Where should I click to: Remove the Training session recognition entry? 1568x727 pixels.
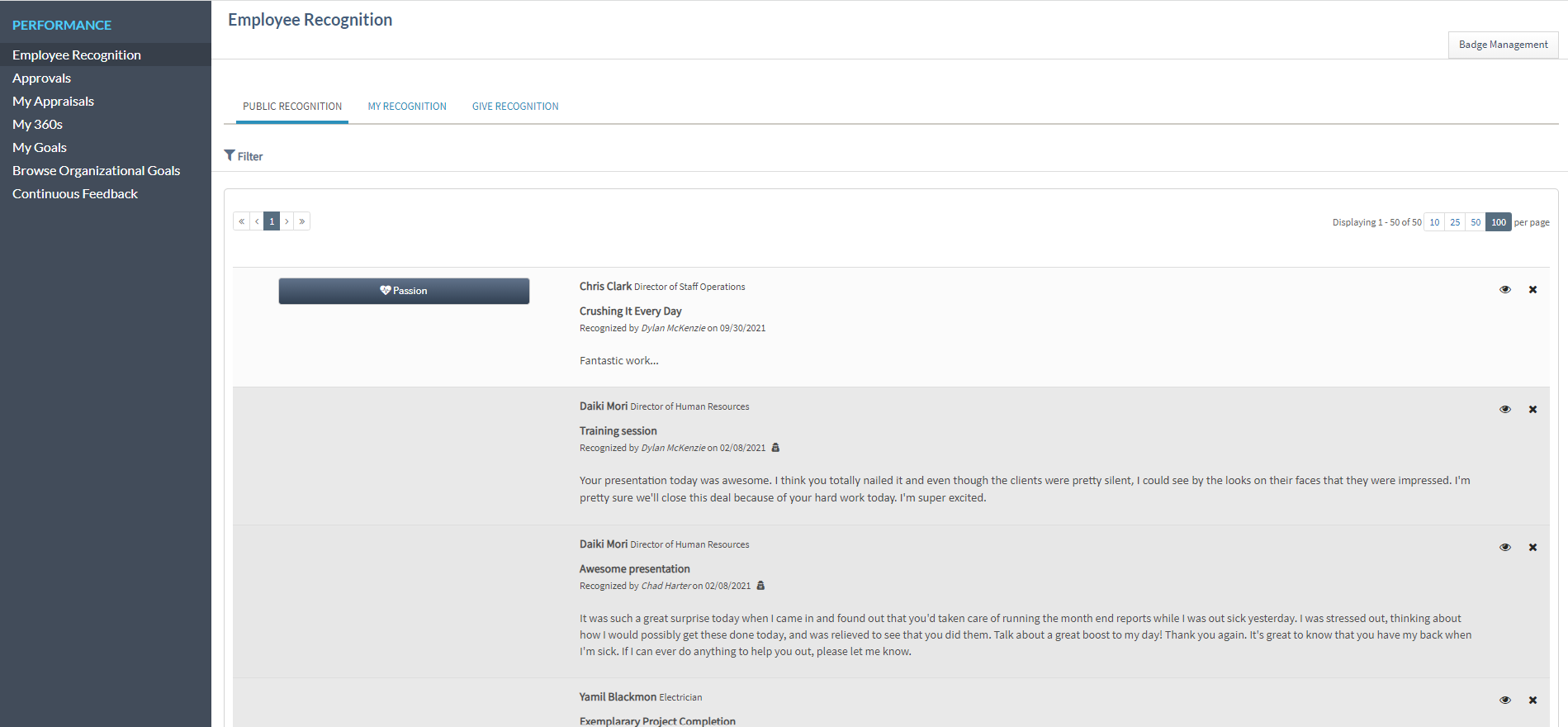[x=1532, y=410]
